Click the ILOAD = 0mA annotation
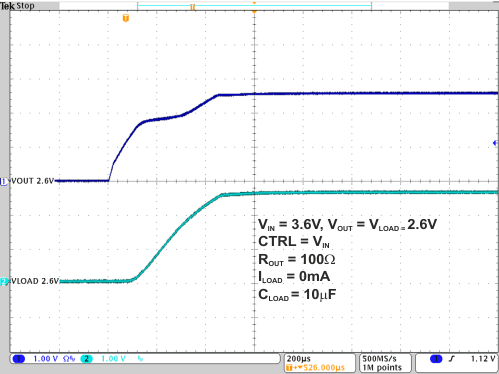The width and height of the screenshot is (499, 374). click(294, 277)
